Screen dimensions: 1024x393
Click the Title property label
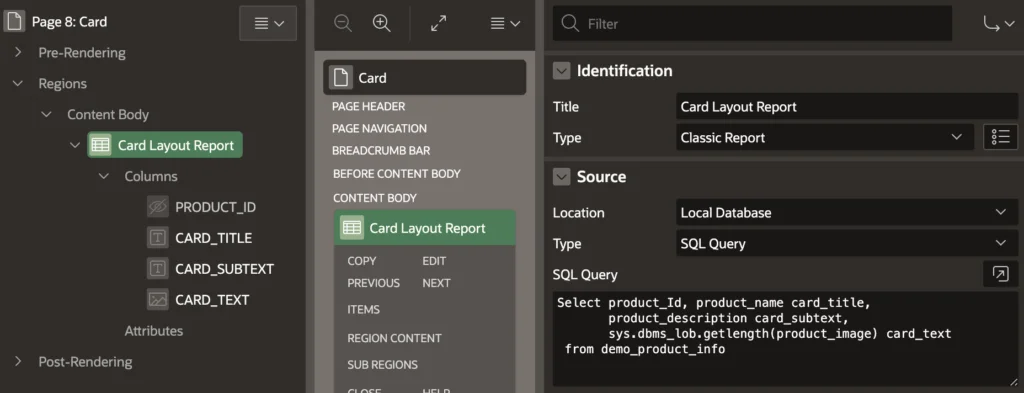point(566,106)
